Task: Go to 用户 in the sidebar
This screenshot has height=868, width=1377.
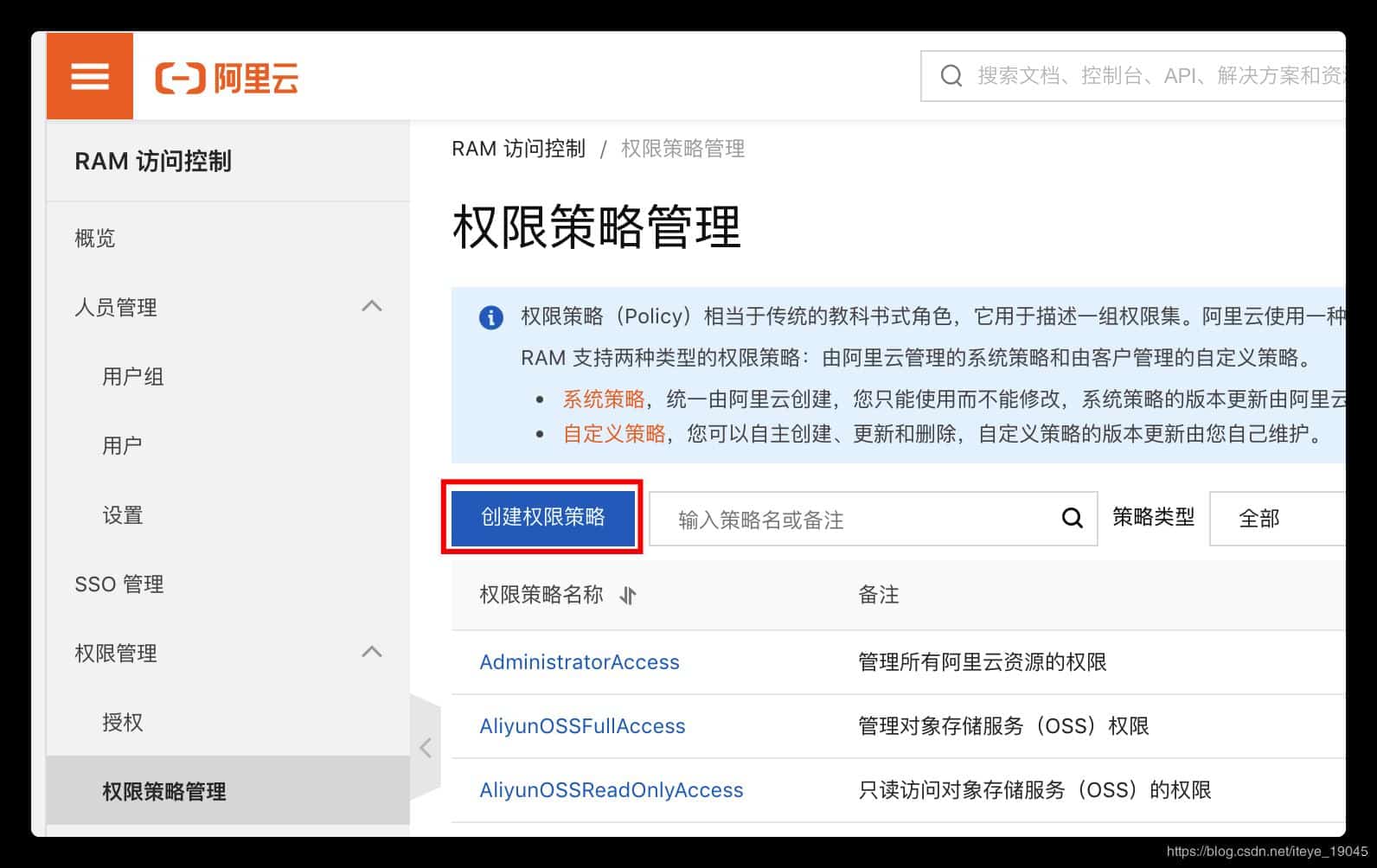Action: click(x=122, y=446)
